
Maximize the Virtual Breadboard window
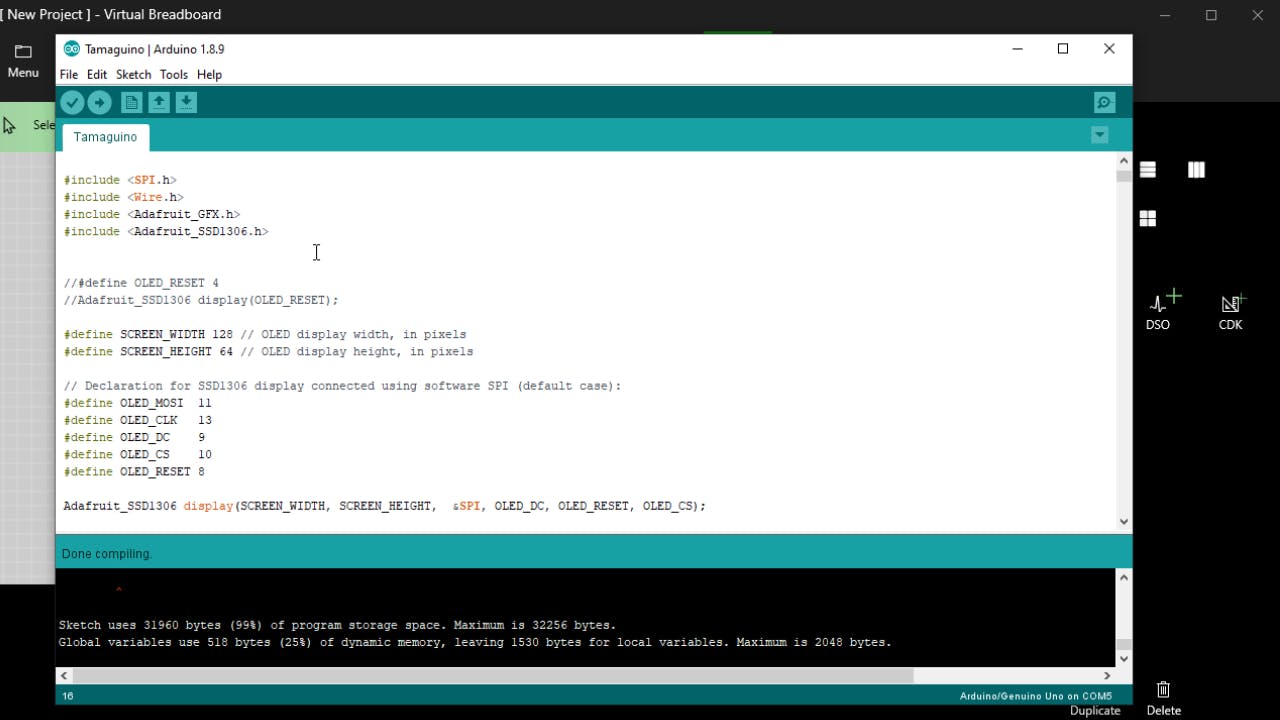(1211, 15)
